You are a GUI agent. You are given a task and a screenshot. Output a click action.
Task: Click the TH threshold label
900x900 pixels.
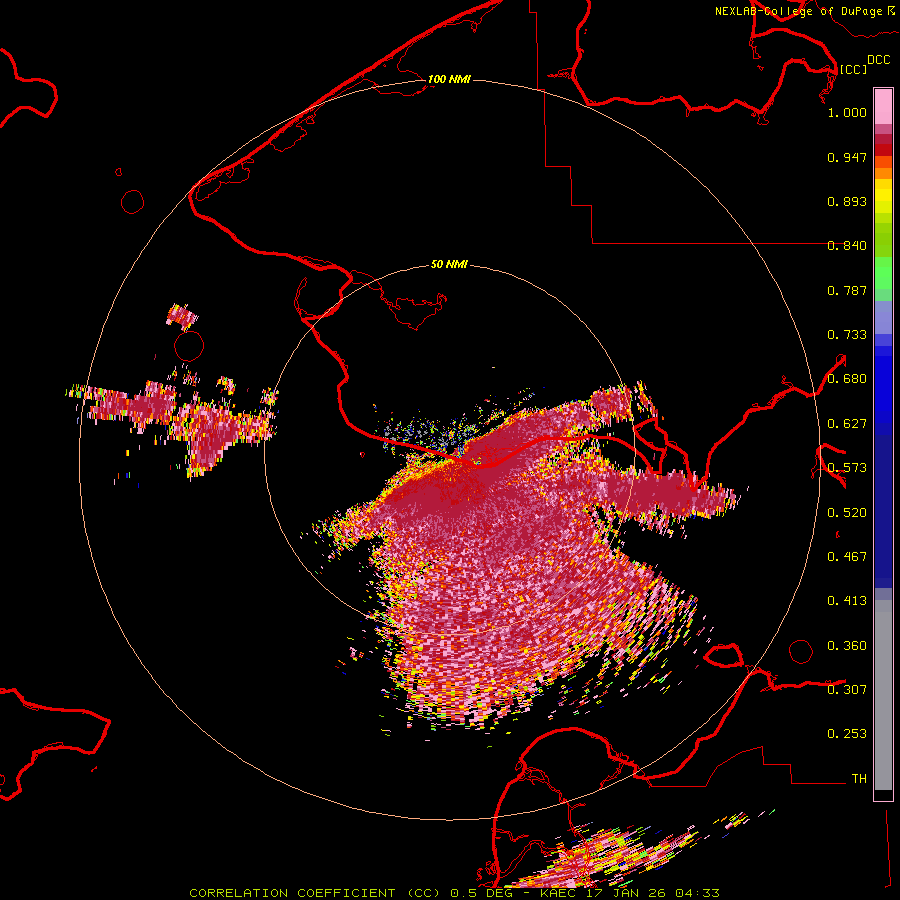pos(859,779)
